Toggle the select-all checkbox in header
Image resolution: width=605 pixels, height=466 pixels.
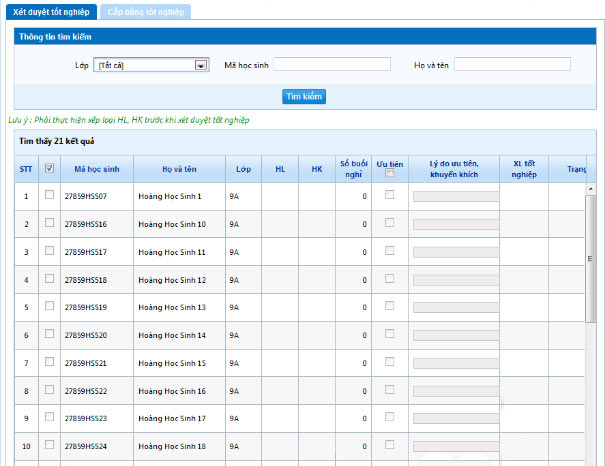pyautogui.click(x=50, y=169)
